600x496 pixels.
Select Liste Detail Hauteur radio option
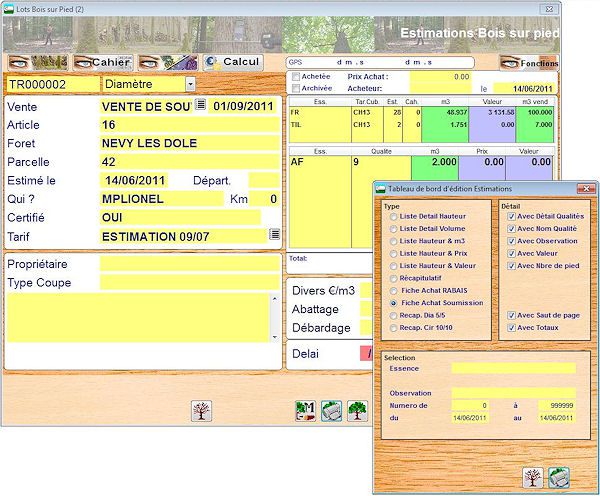tap(393, 217)
